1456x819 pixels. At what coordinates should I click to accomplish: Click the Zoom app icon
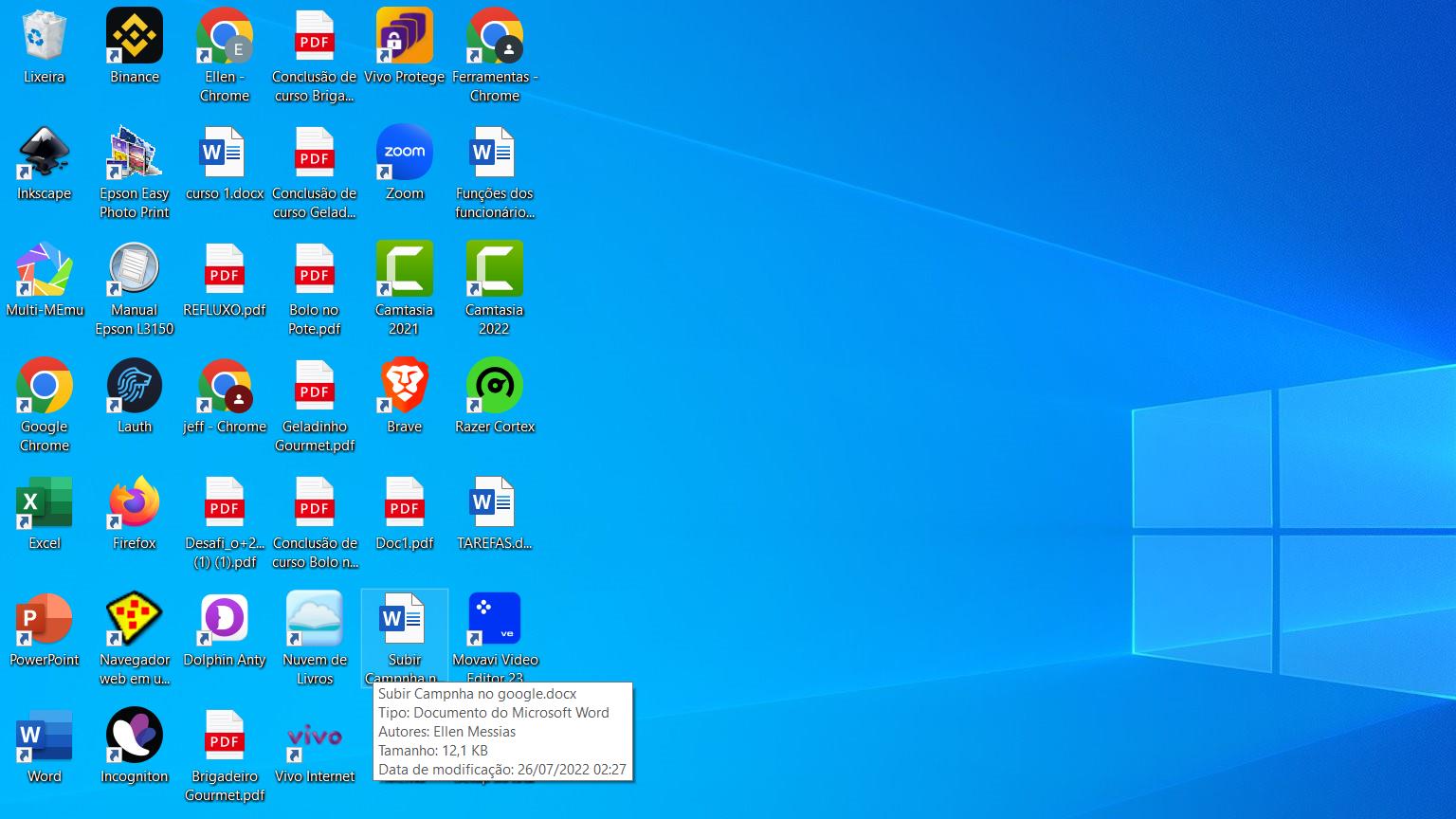pyautogui.click(x=405, y=153)
